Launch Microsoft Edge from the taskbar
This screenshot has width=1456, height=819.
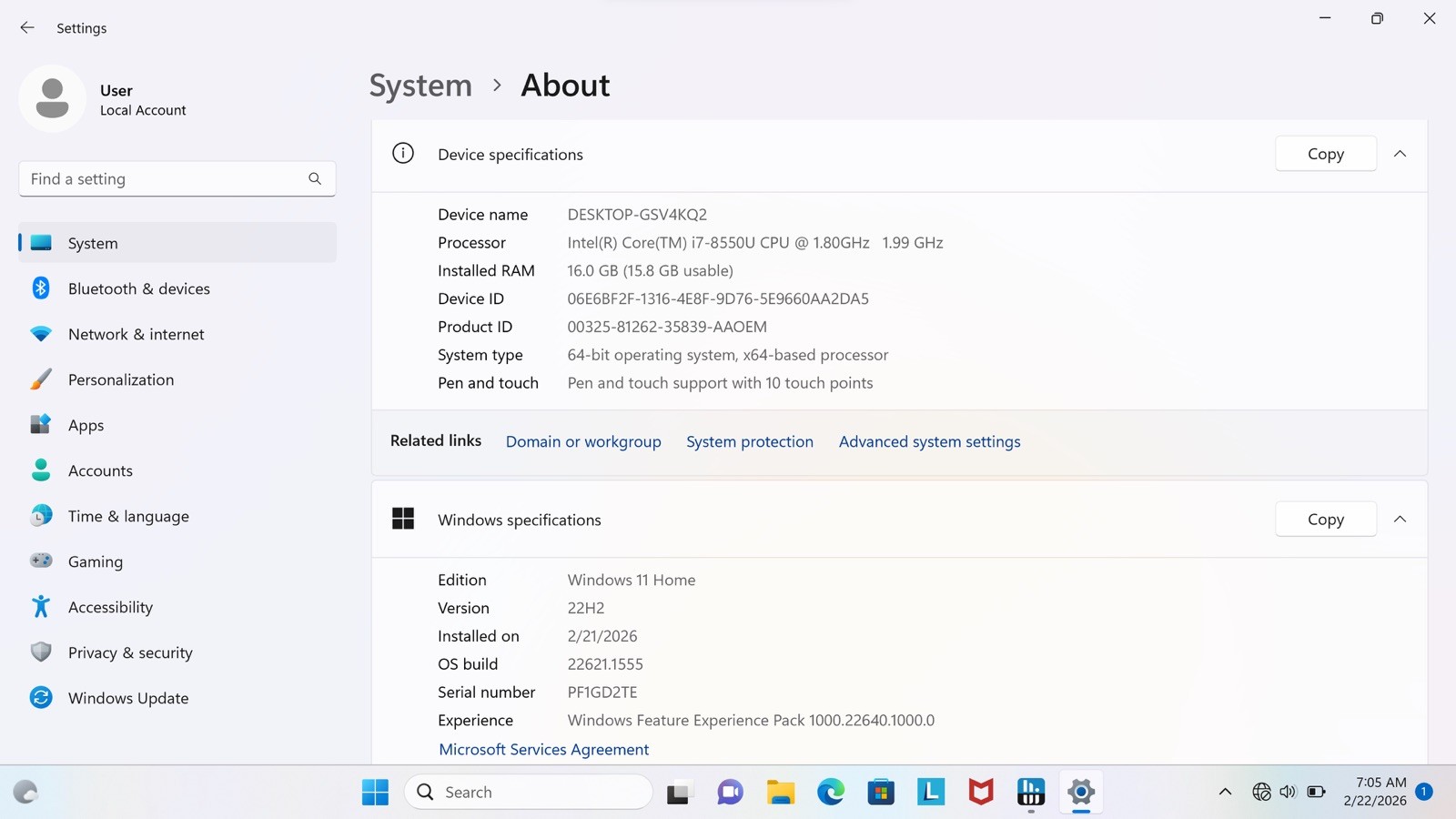(x=830, y=793)
